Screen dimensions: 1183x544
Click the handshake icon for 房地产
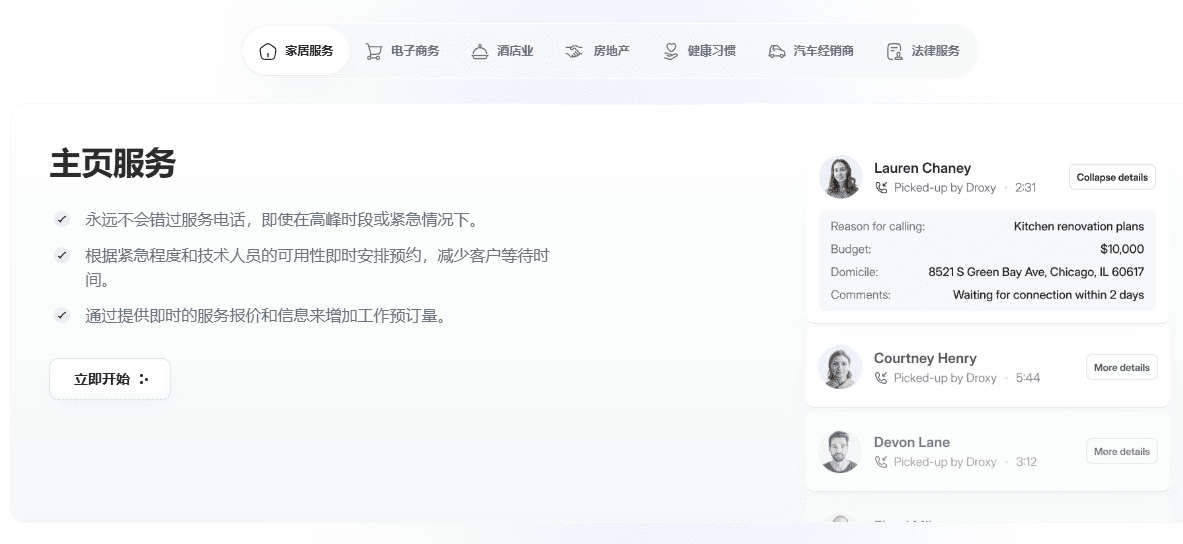pyautogui.click(x=575, y=51)
